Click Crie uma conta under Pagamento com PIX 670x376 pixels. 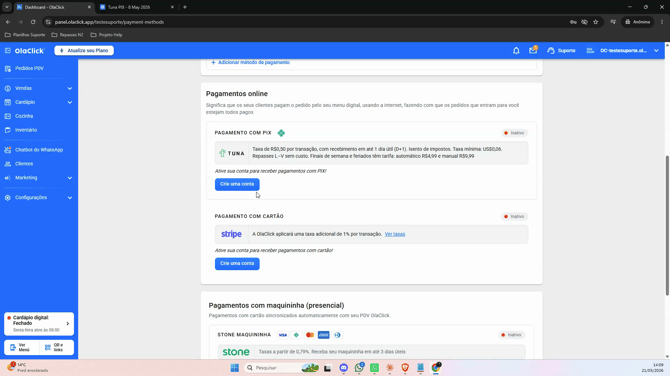[x=237, y=184]
